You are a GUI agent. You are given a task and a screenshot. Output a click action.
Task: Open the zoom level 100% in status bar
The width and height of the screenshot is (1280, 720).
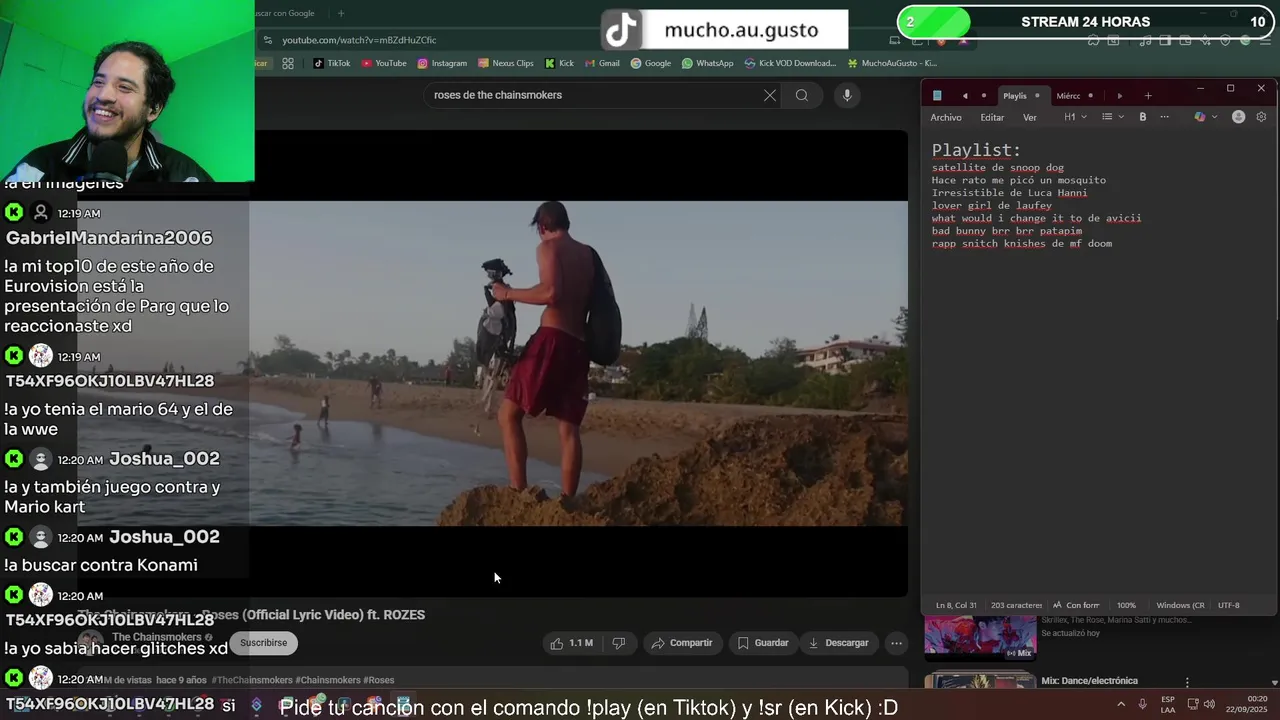(1126, 605)
